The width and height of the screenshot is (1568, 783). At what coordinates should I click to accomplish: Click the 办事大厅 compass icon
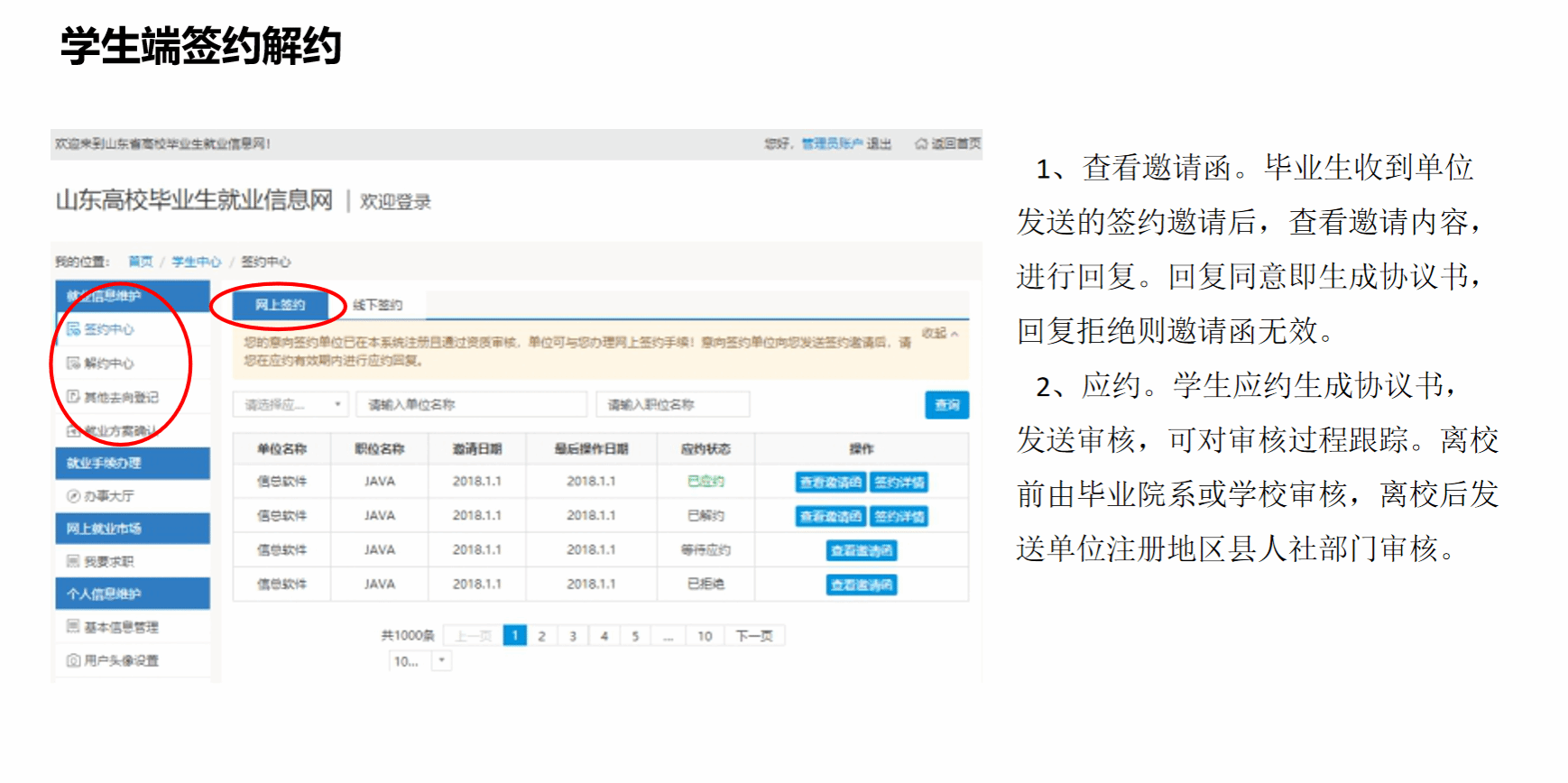click(x=74, y=496)
